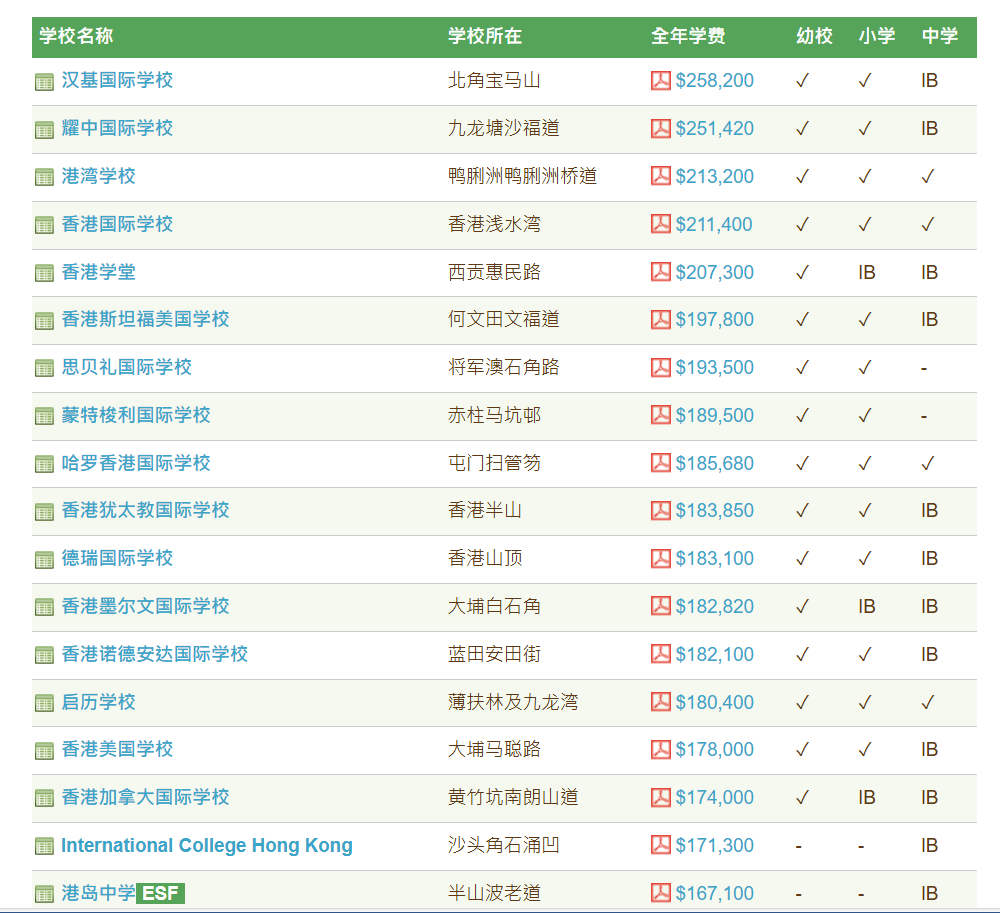Open the 香港诺德安达国际学校 link
The height and width of the screenshot is (913, 1000).
coord(154,654)
